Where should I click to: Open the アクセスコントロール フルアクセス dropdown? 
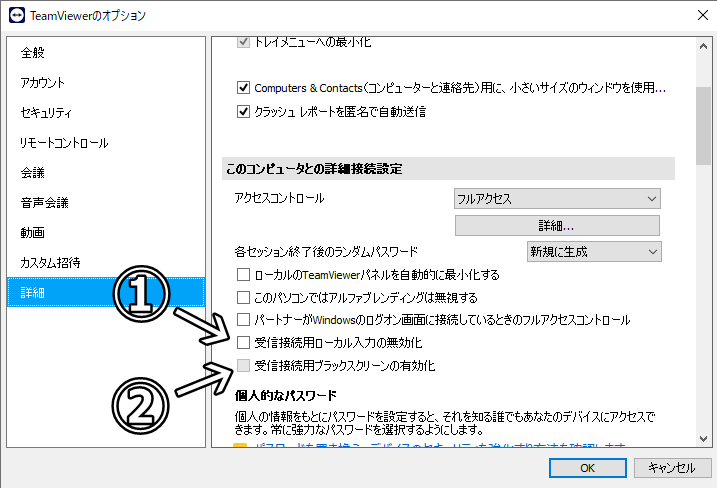click(557, 198)
